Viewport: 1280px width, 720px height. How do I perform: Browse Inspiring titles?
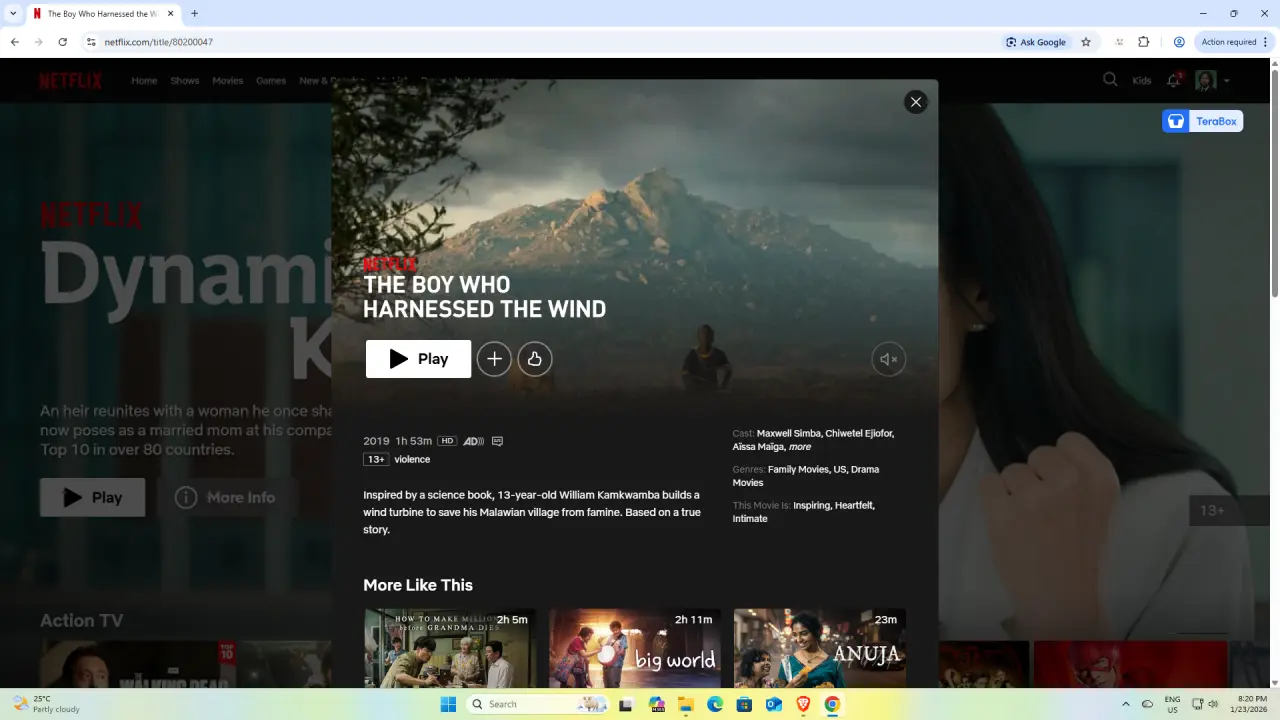[x=812, y=505]
